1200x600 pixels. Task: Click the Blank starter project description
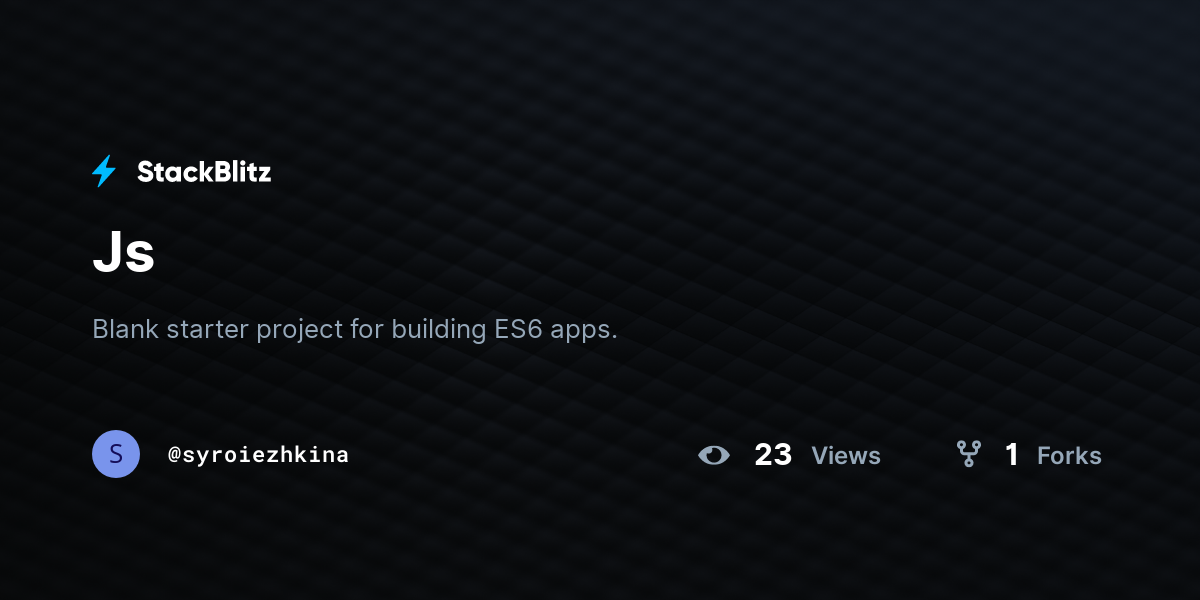pyautogui.click(x=355, y=329)
